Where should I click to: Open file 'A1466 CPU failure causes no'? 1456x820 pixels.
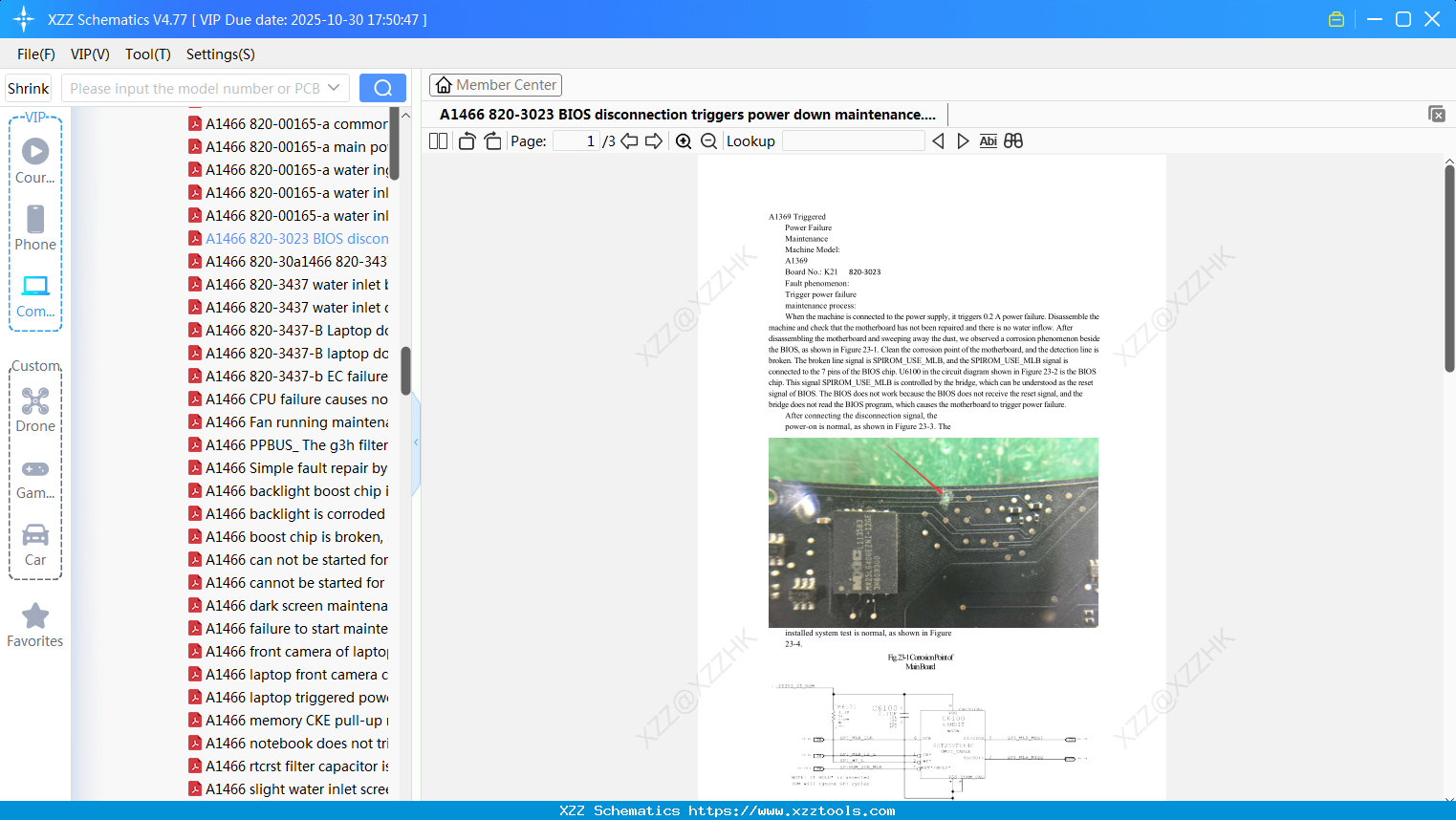point(288,399)
